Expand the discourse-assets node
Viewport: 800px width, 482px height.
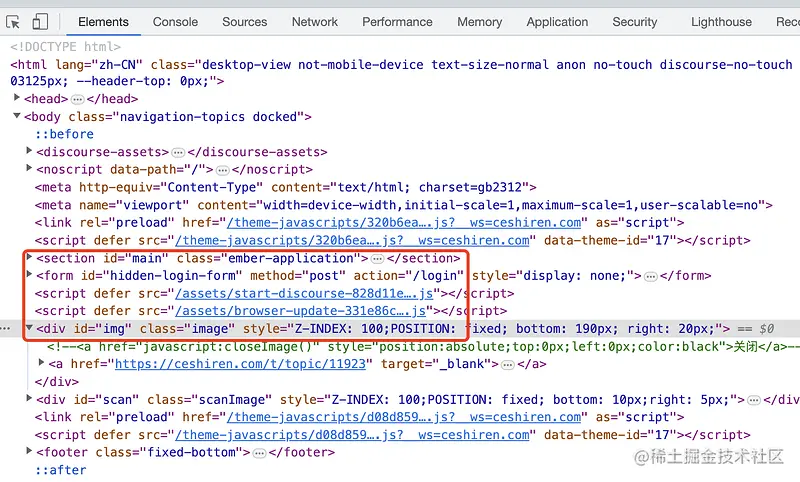29,151
